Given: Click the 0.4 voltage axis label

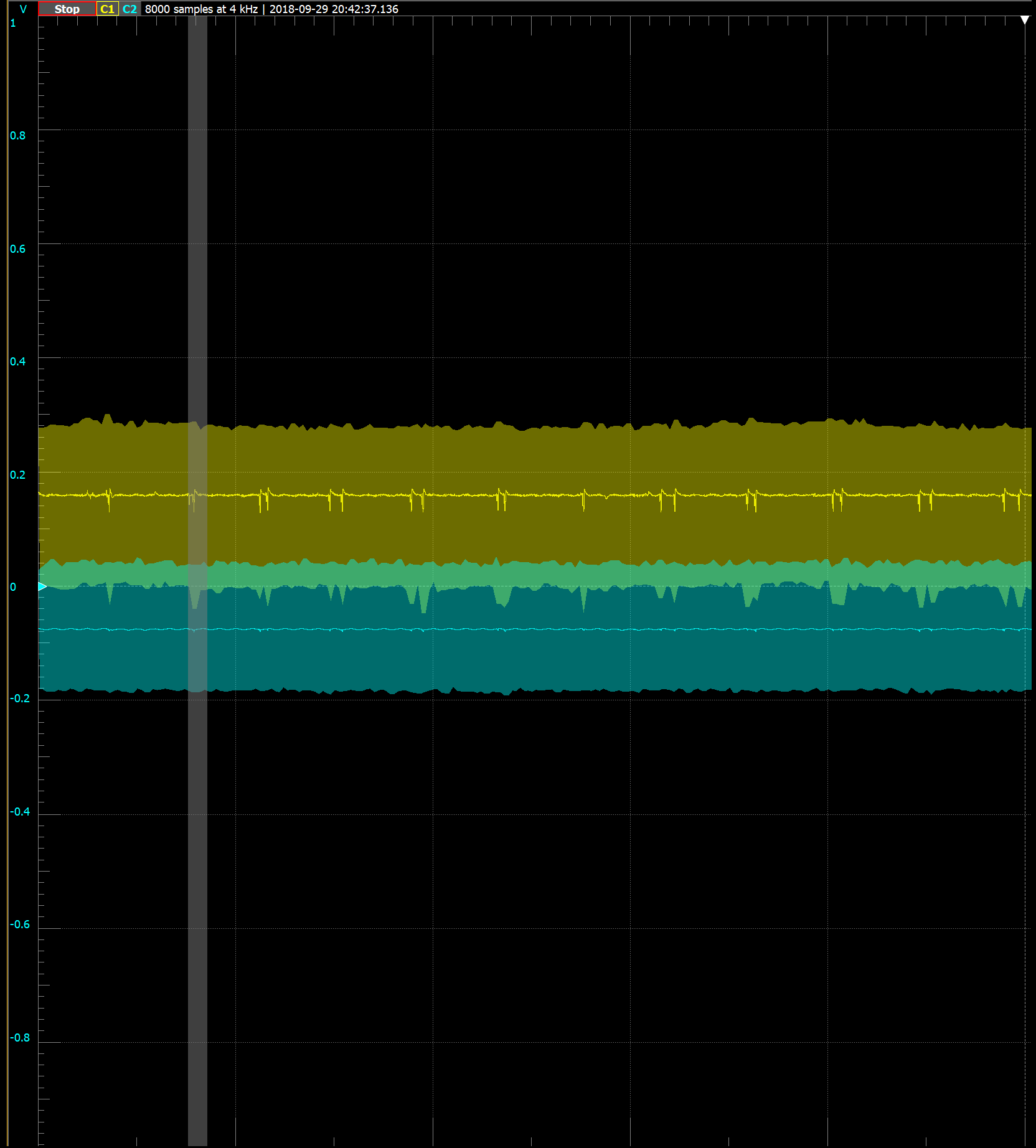Looking at the screenshot, I should 18,362.
